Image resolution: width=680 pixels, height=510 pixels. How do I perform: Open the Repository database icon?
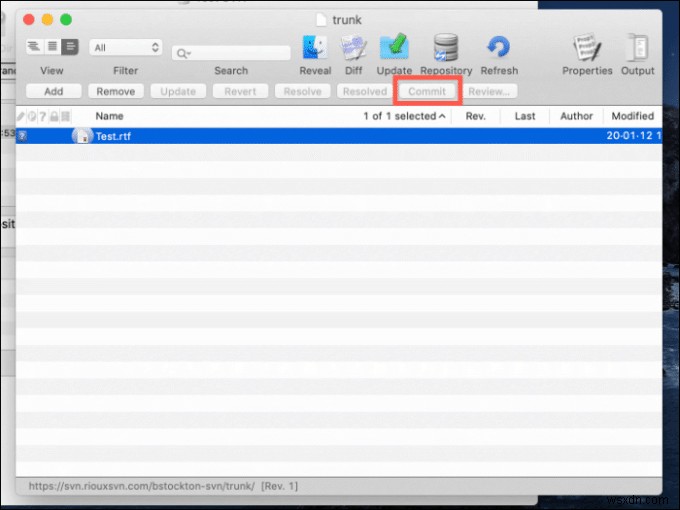pos(446,47)
